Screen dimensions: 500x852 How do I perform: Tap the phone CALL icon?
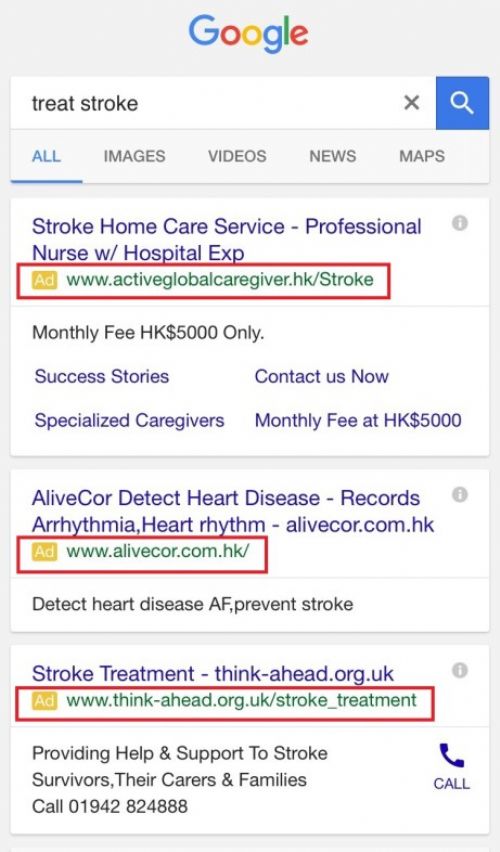click(x=452, y=767)
